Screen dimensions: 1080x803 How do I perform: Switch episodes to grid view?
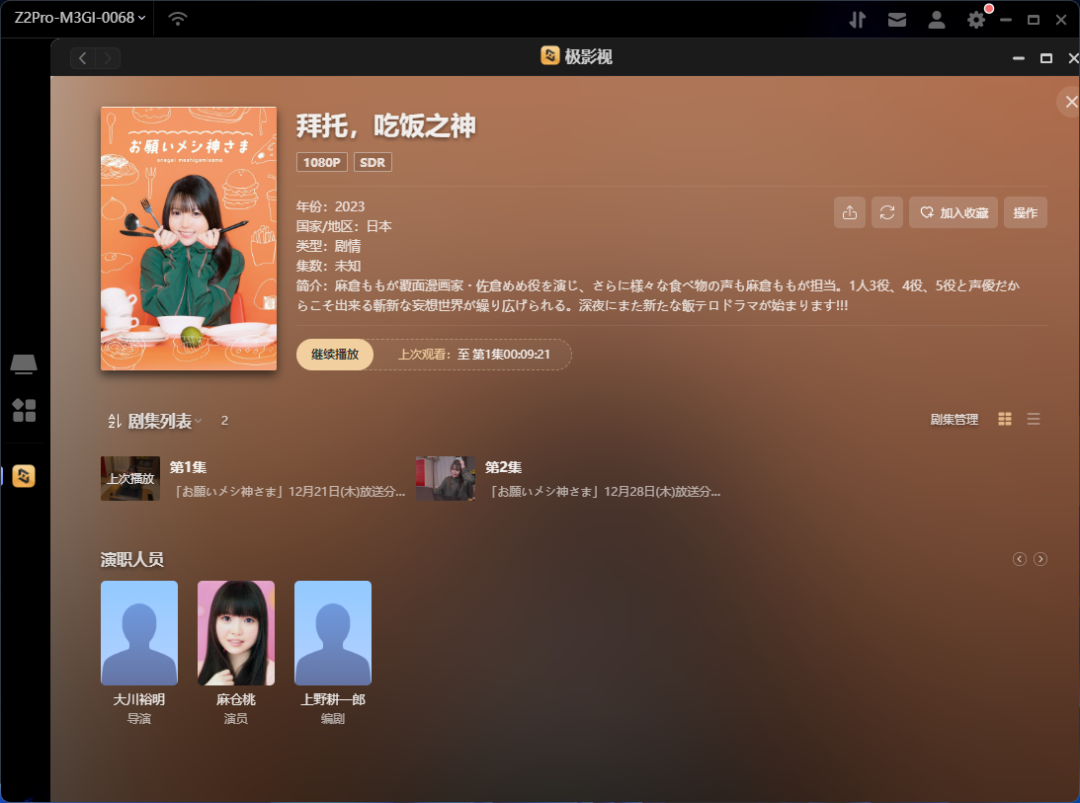click(x=1005, y=419)
